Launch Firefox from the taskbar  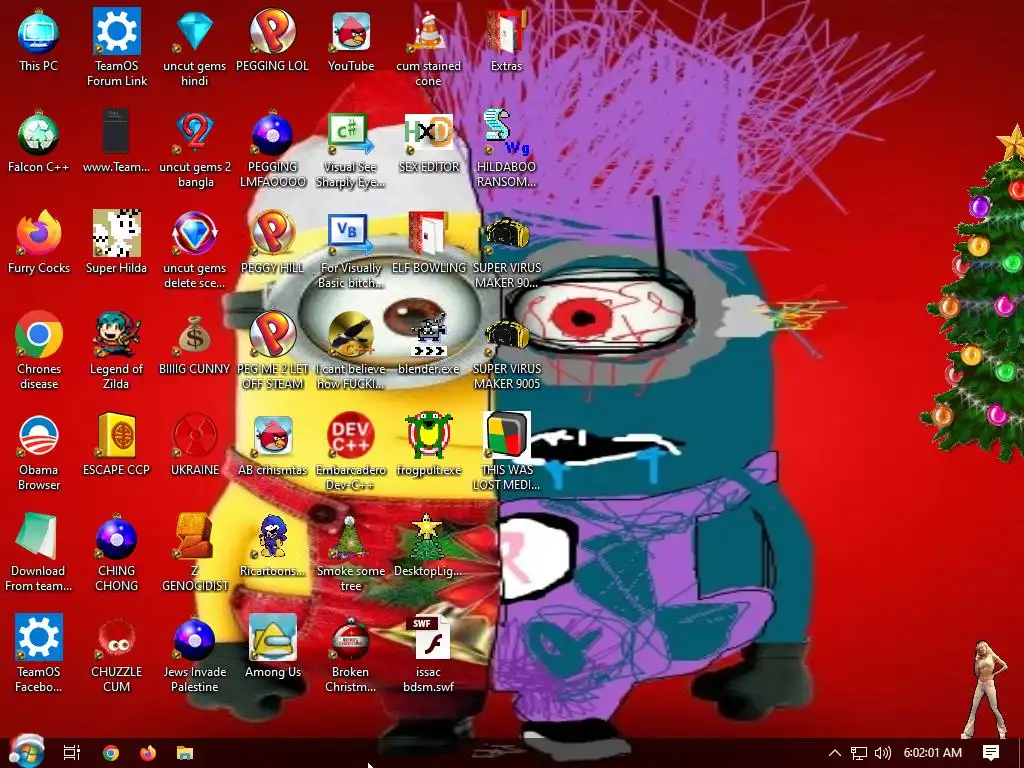(148, 753)
